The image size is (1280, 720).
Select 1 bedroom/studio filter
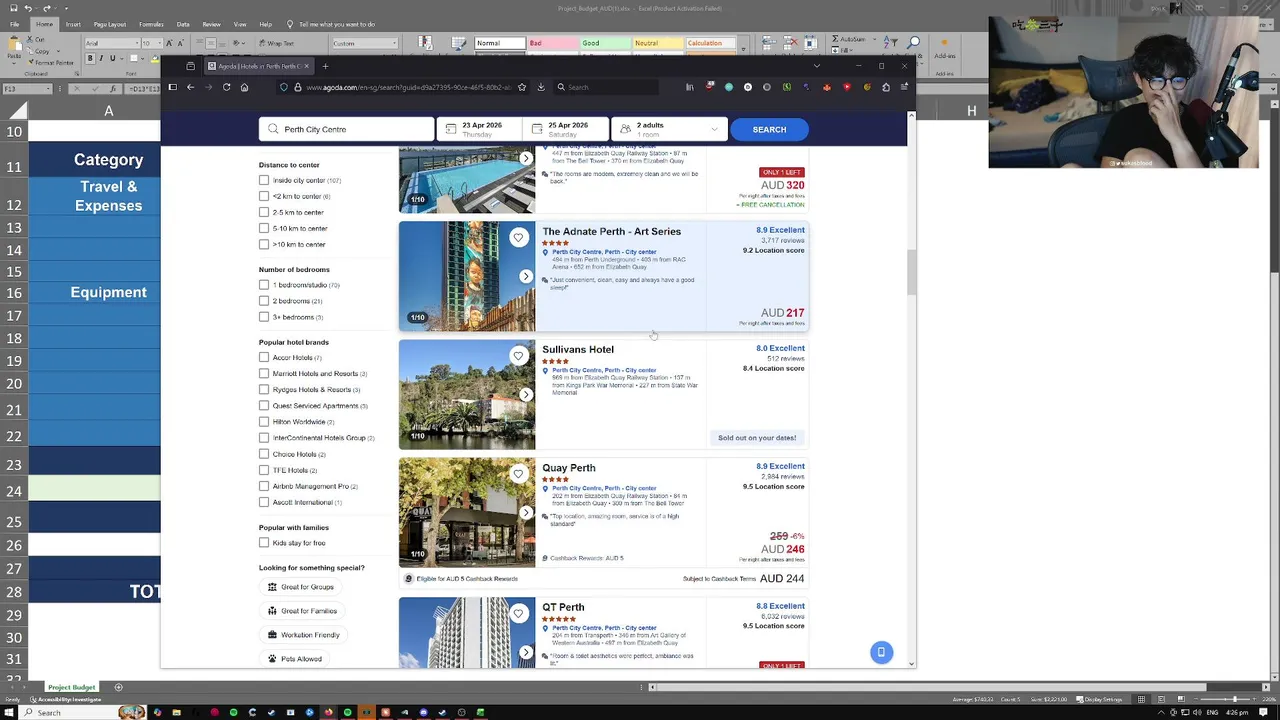pyautogui.click(x=264, y=285)
